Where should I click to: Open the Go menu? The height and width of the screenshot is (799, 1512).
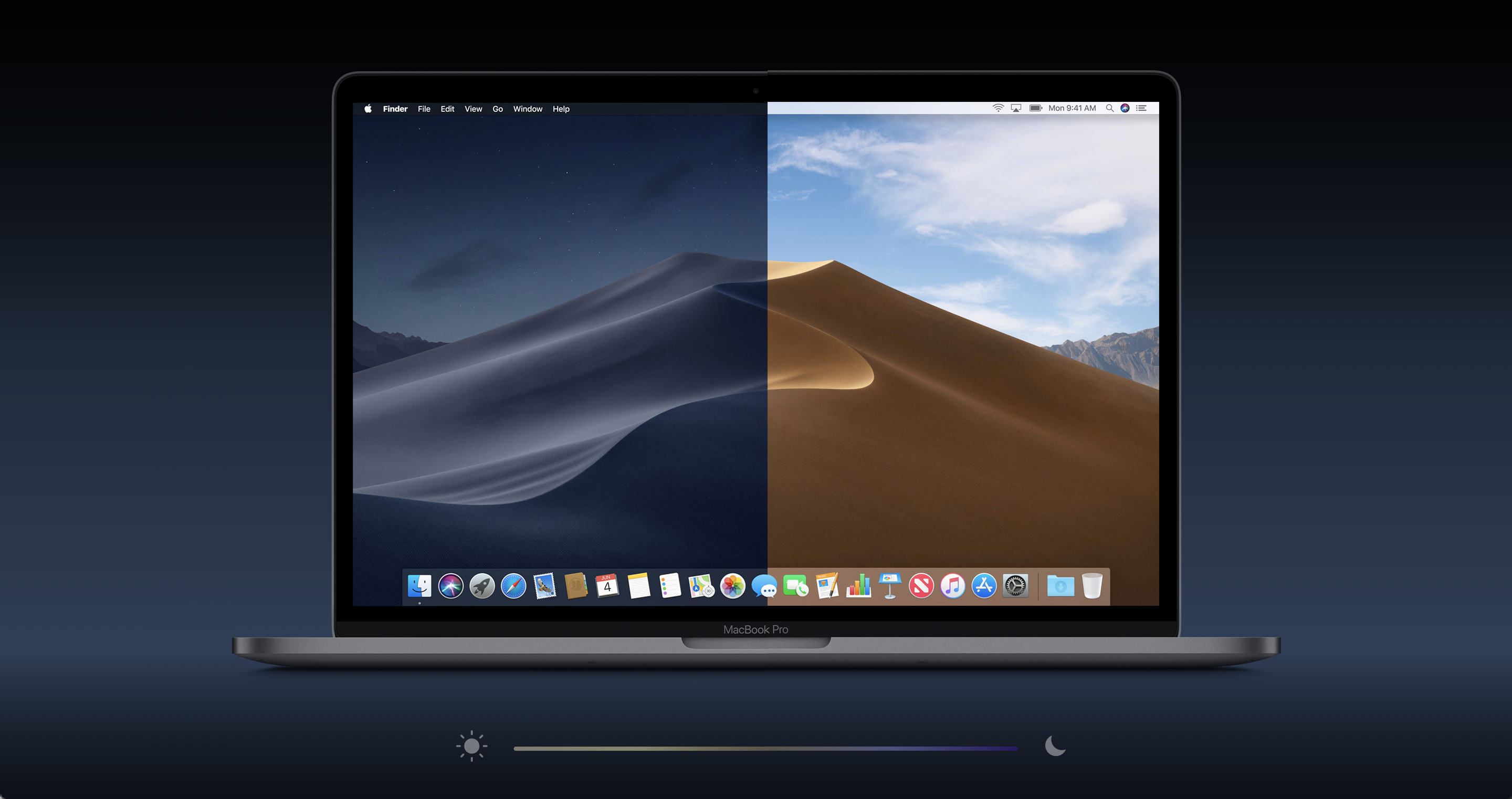498,109
